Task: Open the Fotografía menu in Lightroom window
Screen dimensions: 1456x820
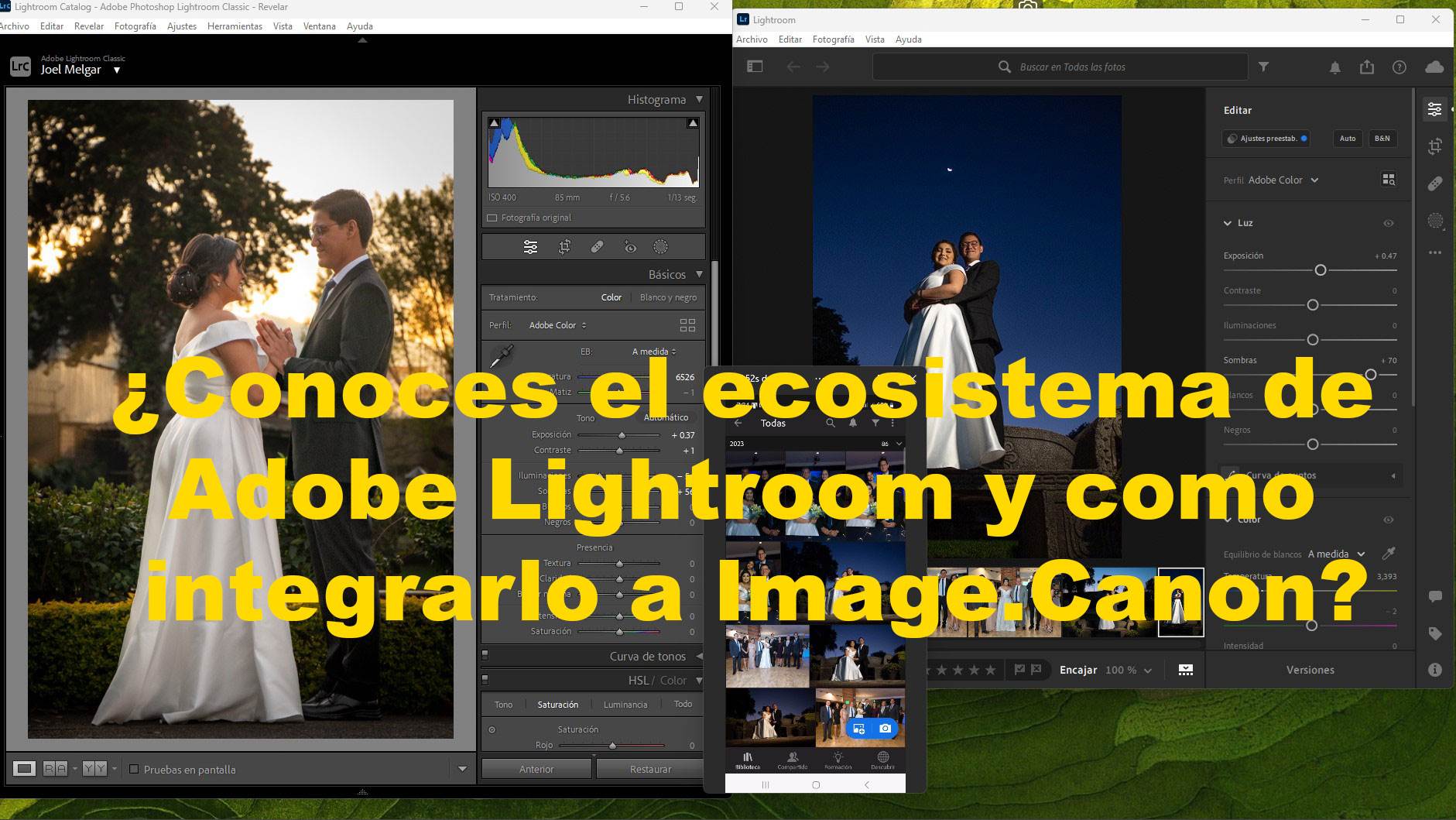Action: click(833, 39)
